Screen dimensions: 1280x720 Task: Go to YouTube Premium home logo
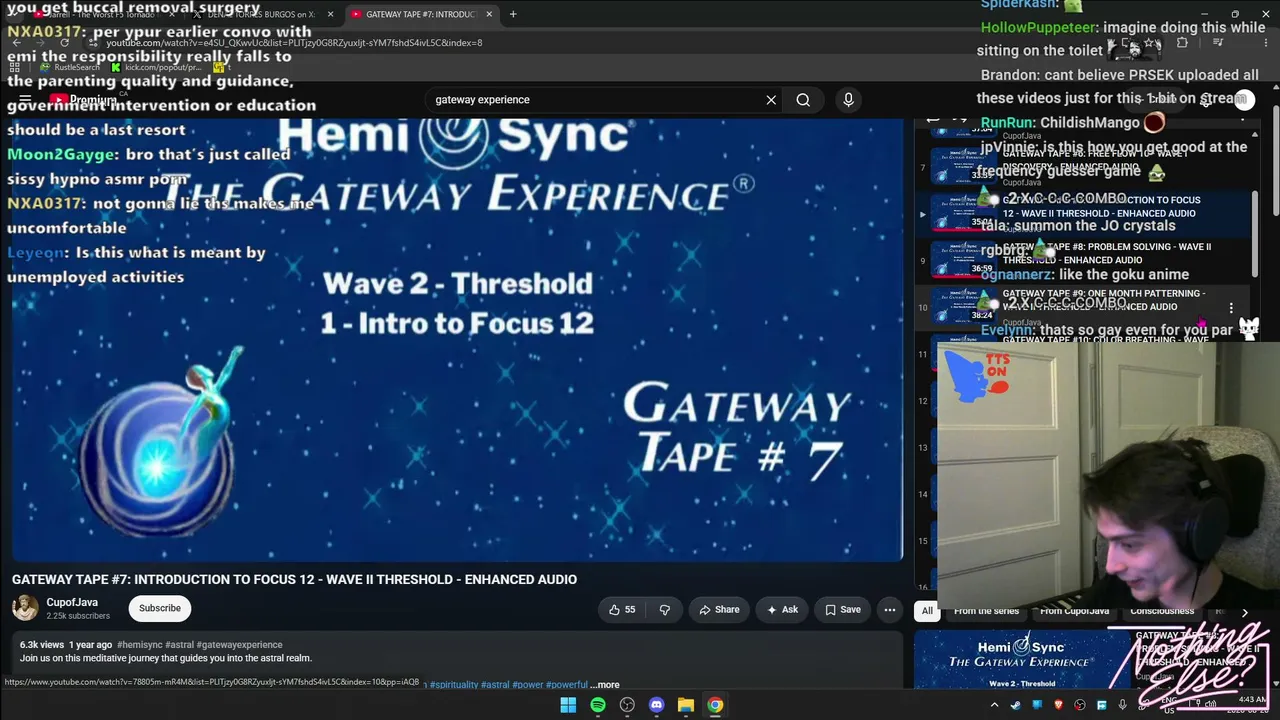[85, 100]
